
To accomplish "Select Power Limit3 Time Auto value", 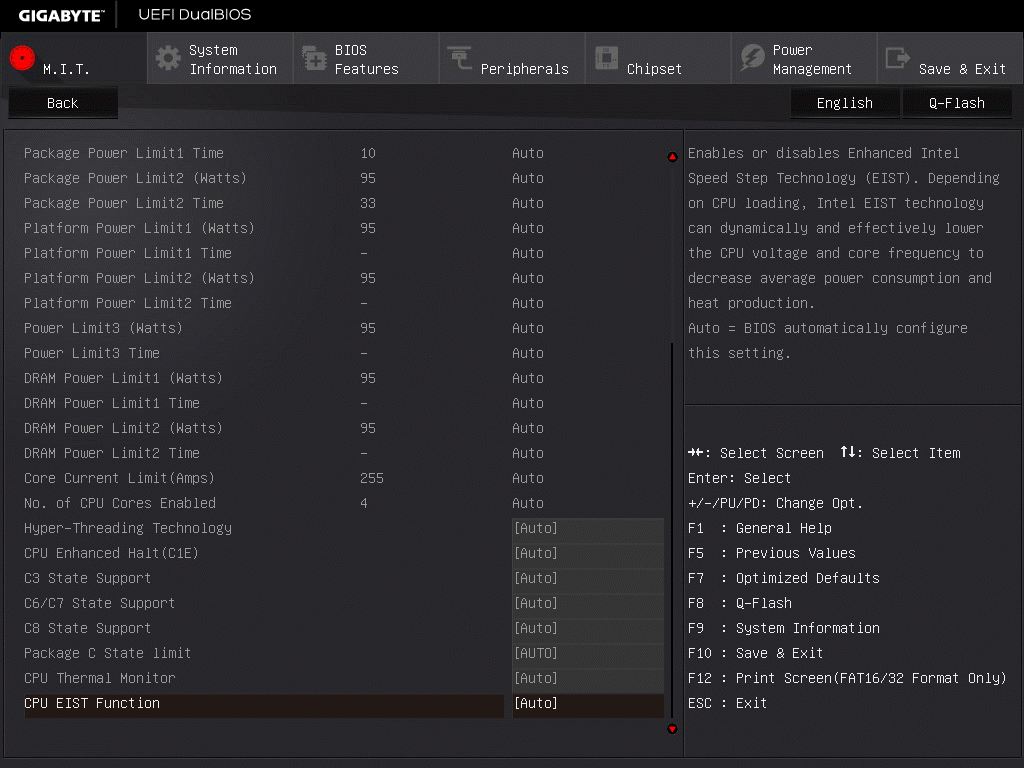I will pyautogui.click(x=528, y=353).
